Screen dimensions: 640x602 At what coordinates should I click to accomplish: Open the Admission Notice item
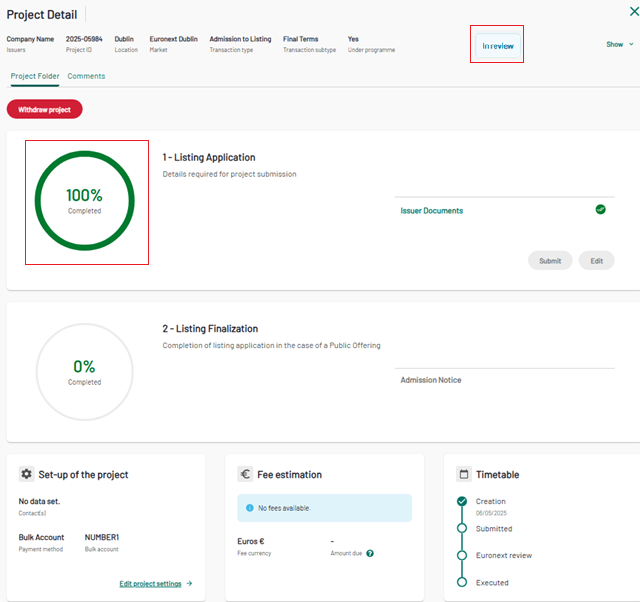click(431, 380)
